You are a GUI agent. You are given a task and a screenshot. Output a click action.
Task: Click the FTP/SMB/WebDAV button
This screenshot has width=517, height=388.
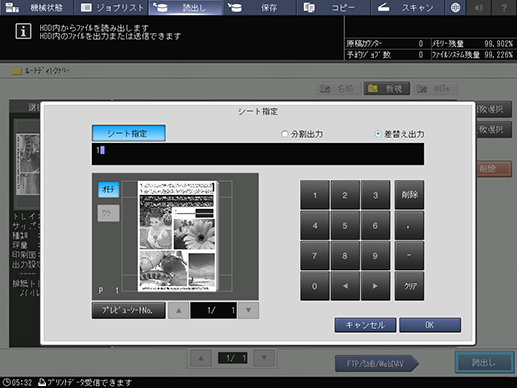(377, 363)
